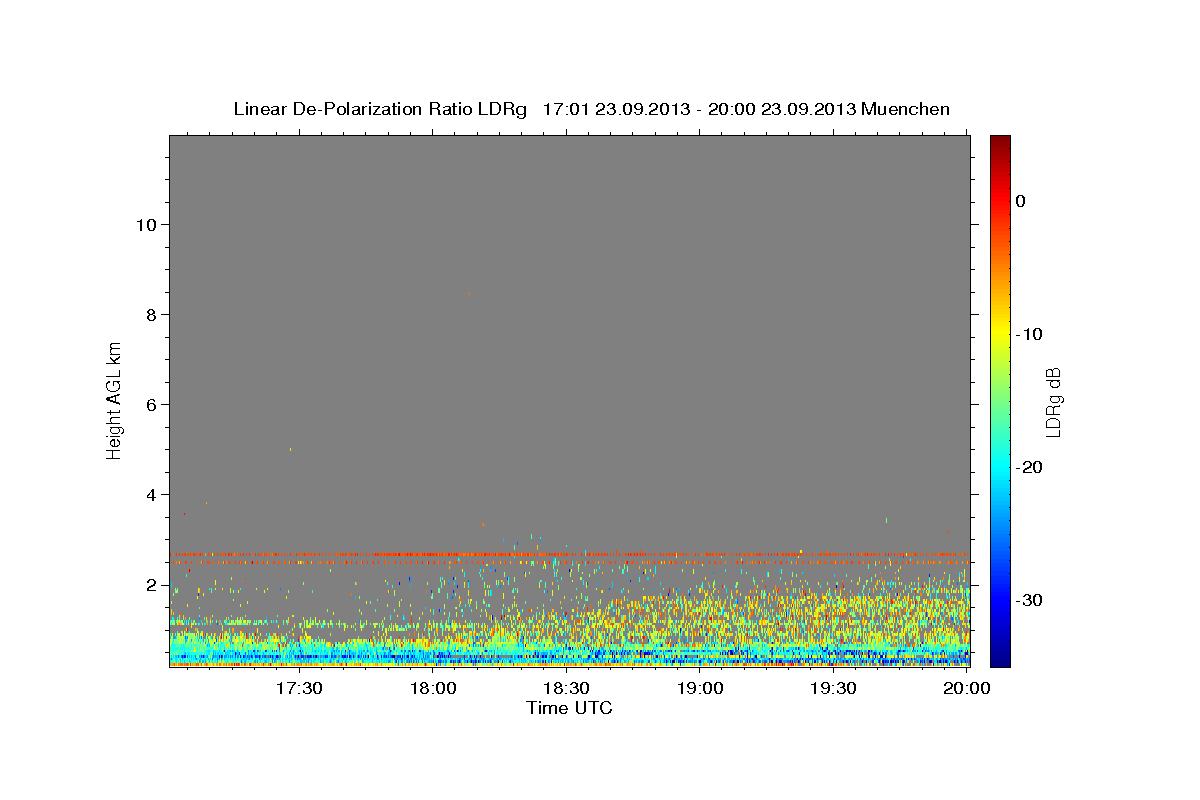This screenshot has height=800, width=1200.
Task: Click the plot title text
Action: [591, 109]
